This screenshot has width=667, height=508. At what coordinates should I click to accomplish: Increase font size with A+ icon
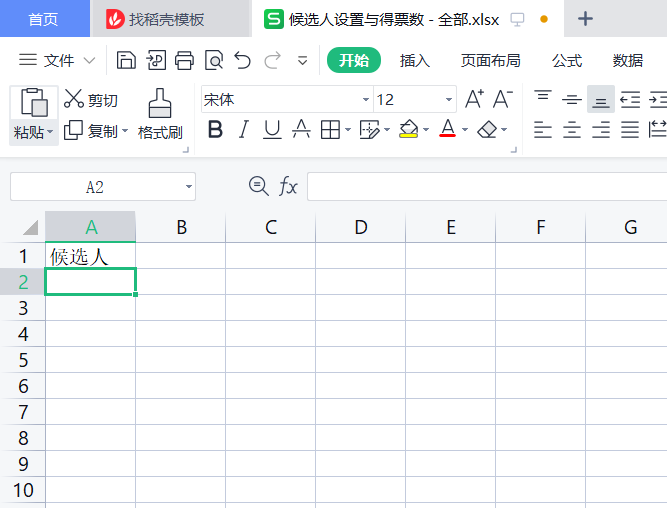point(474,99)
